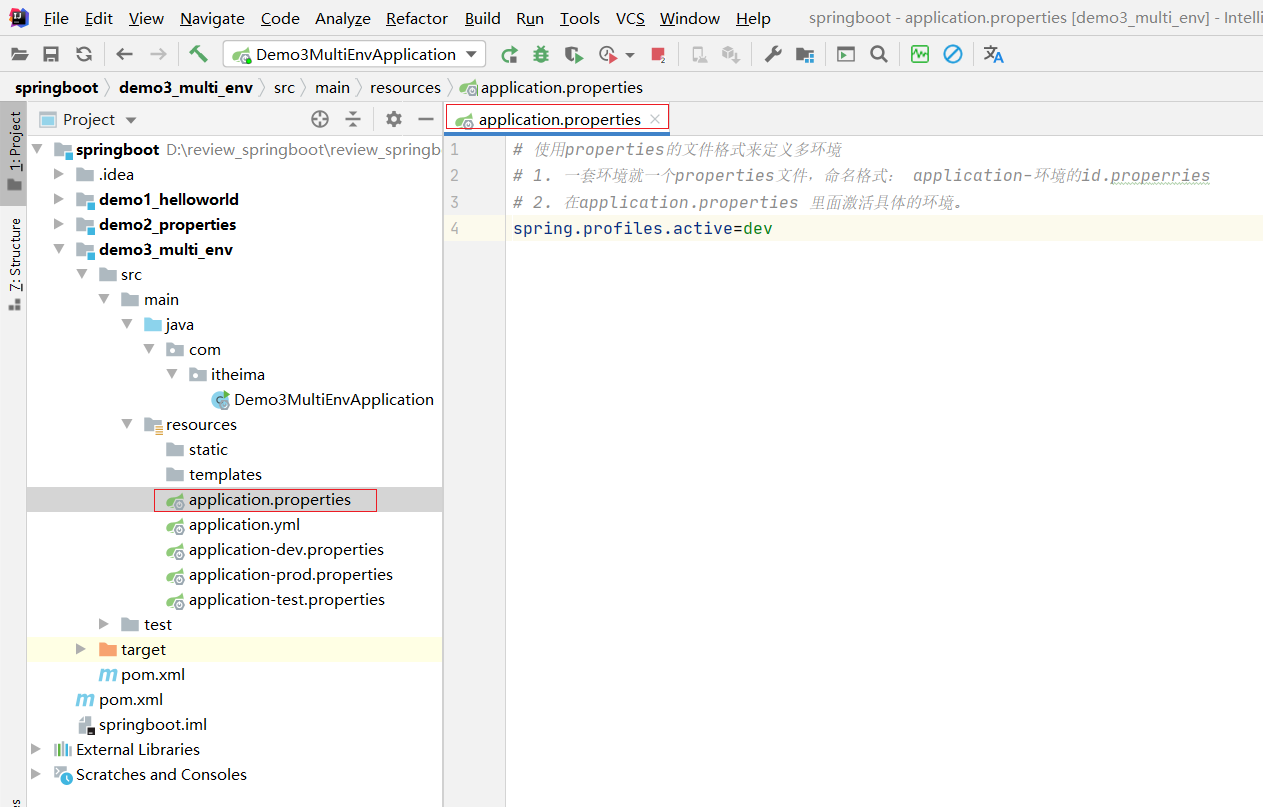Start debugging with the green bug icon
The height and width of the screenshot is (807, 1263).
[x=541, y=54]
